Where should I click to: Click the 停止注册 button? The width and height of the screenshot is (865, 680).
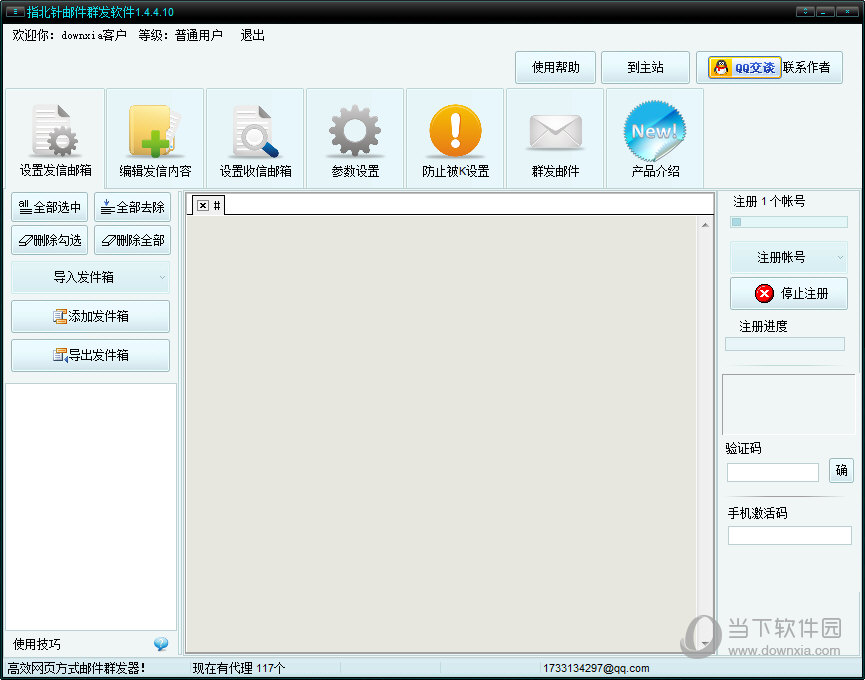pyautogui.click(x=788, y=293)
